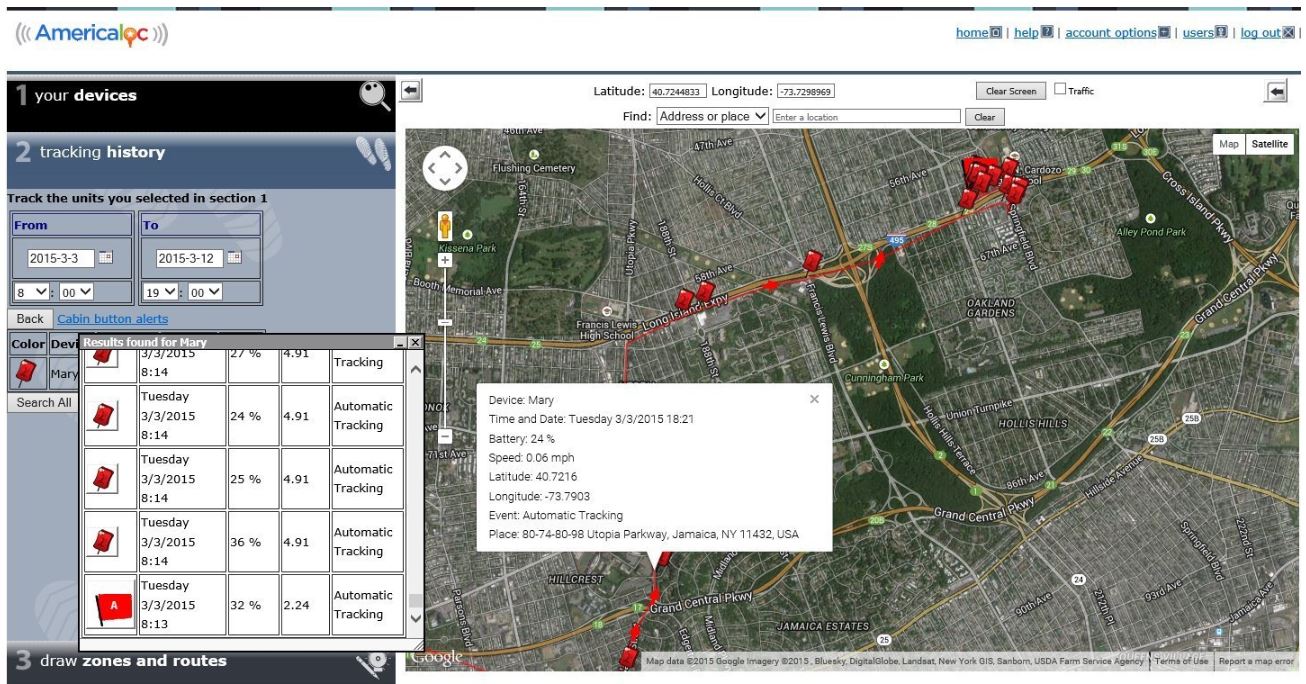Collapse the left panel with arrow icon

409,92
